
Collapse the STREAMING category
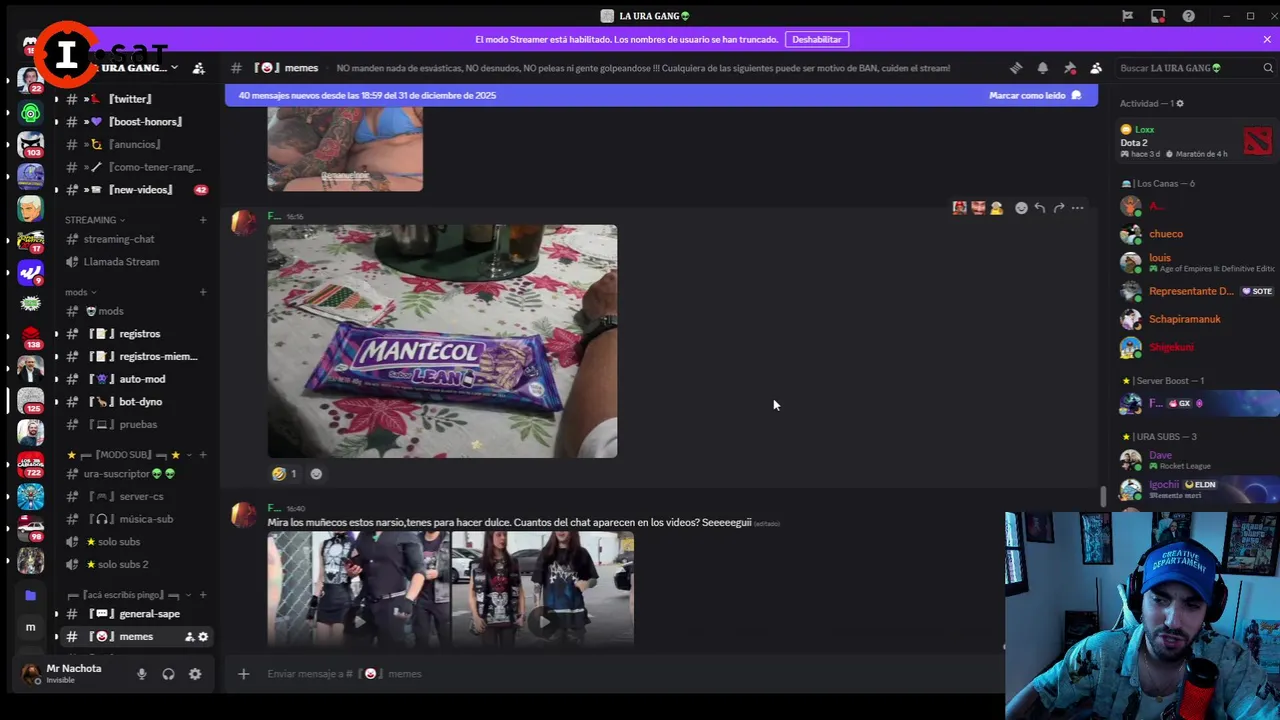coord(94,220)
